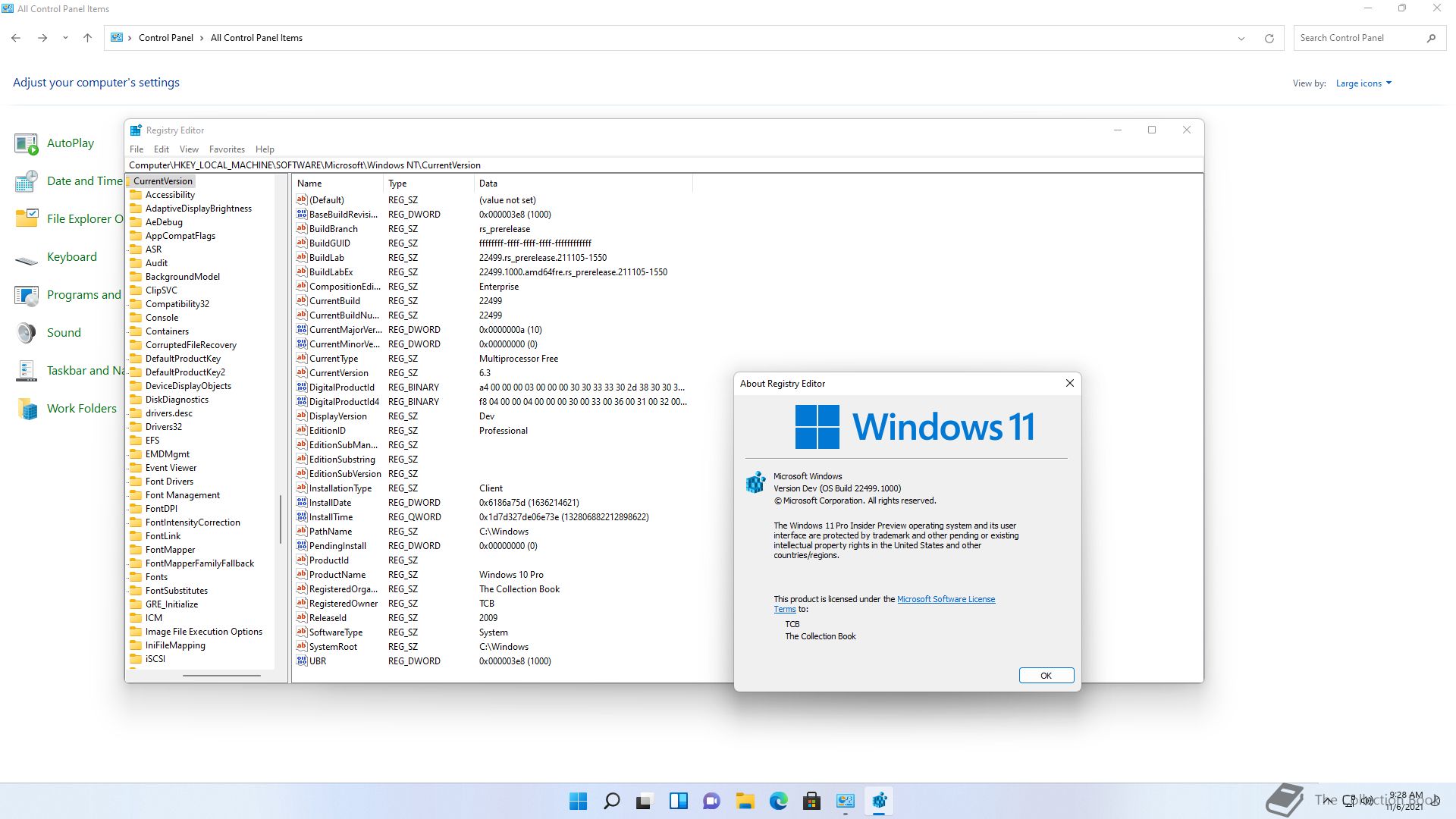Click the Search Control Panel magnifier icon

click(1431, 38)
